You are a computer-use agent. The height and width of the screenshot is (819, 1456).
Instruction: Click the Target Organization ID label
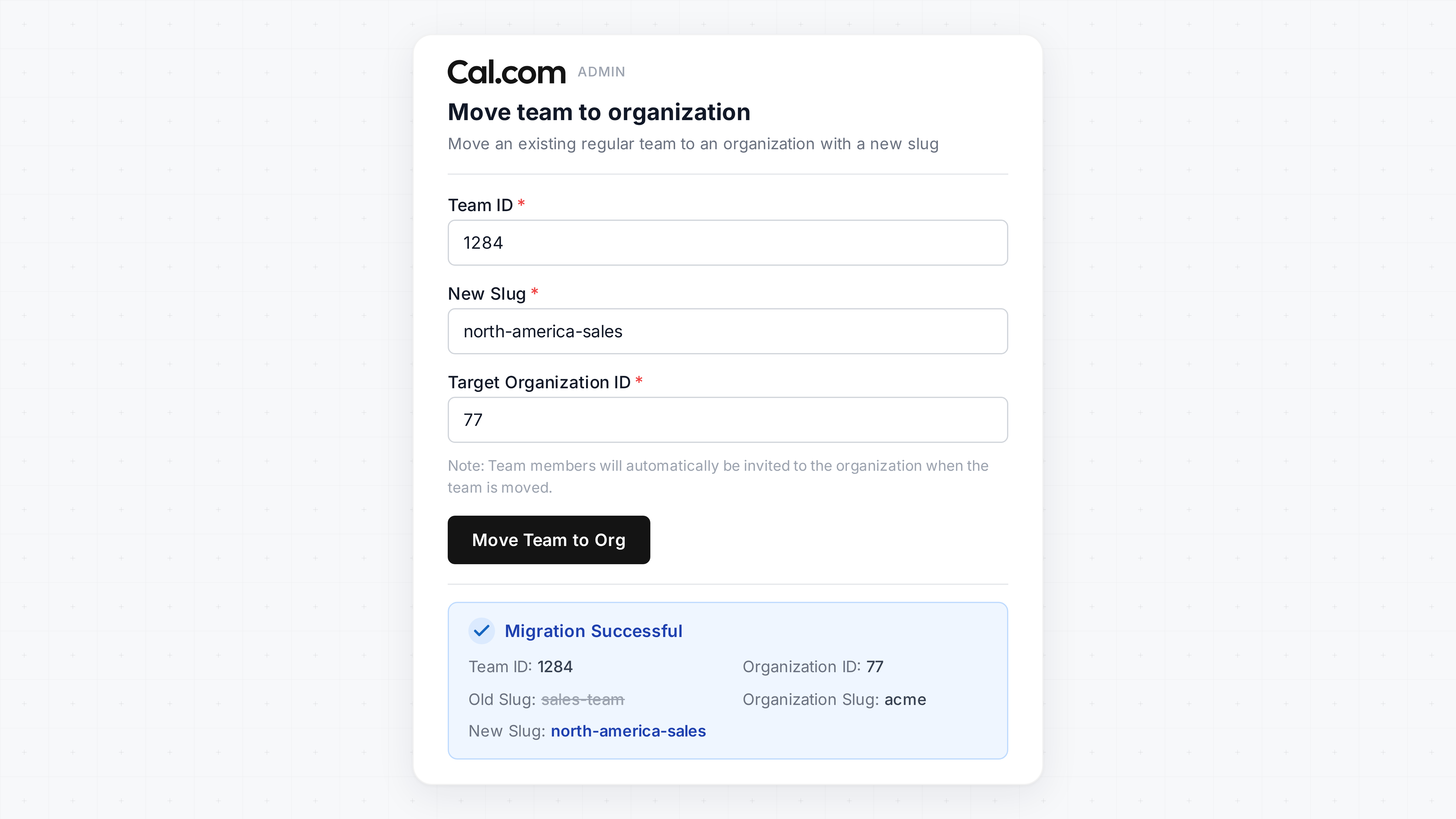(539, 383)
